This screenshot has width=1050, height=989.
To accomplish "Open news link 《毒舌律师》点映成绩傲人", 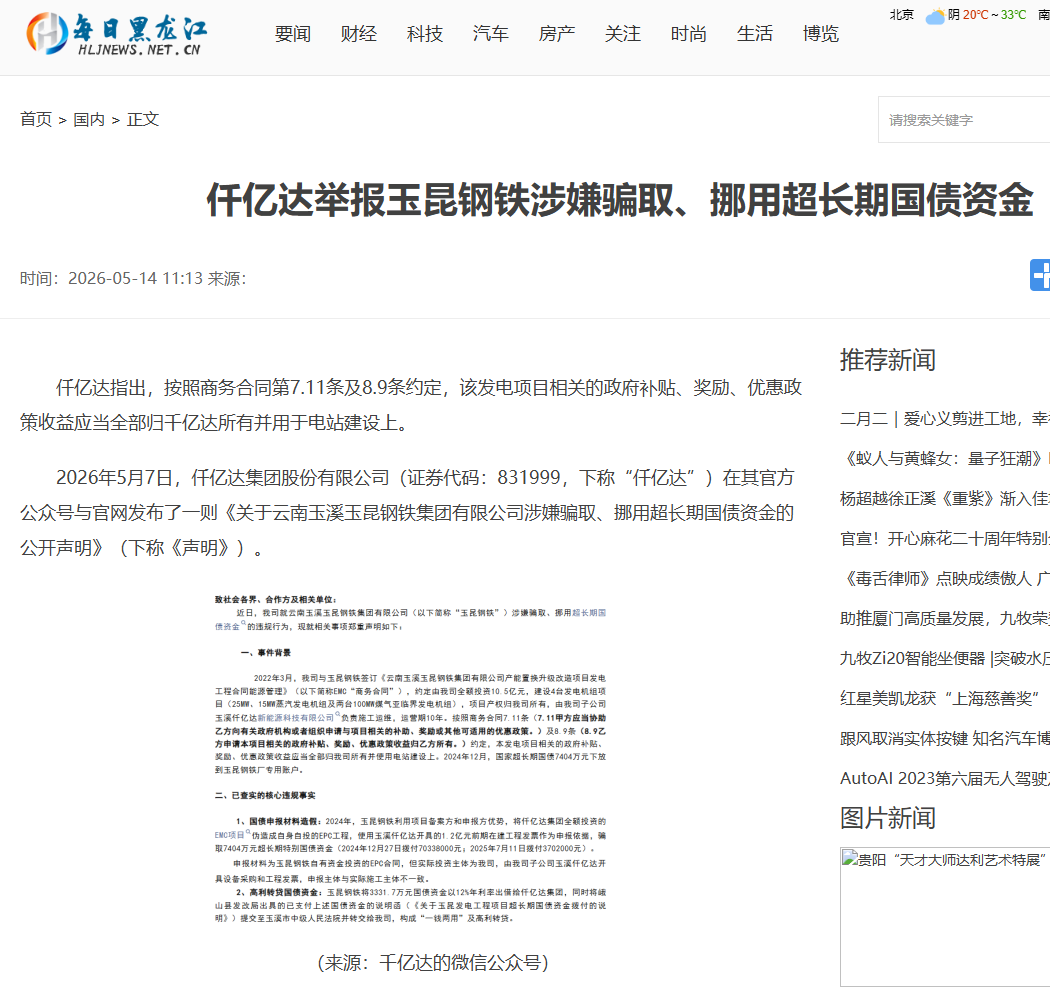I will click(x=945, y=579).
